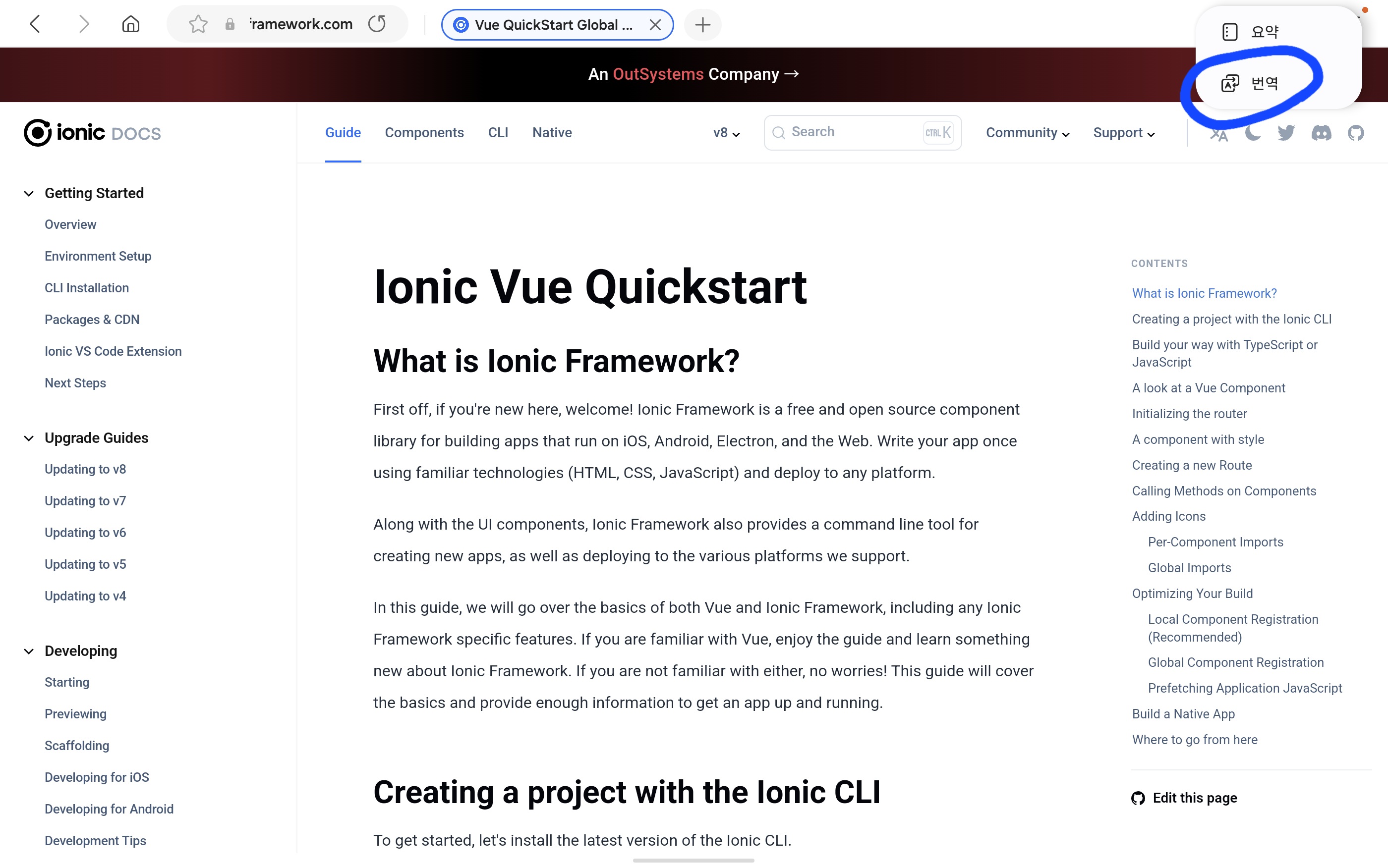
Task: Bookmark page with the star icon
Action: pyautogui.click(x=198, y=24)
